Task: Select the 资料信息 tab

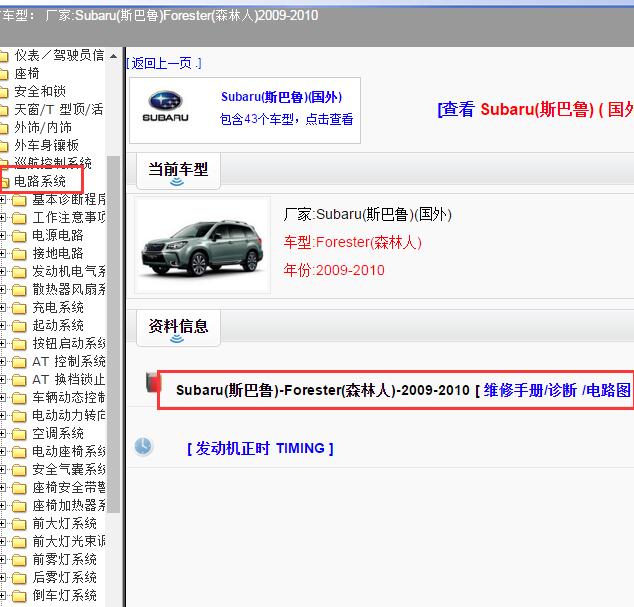Action: point(178,326)
